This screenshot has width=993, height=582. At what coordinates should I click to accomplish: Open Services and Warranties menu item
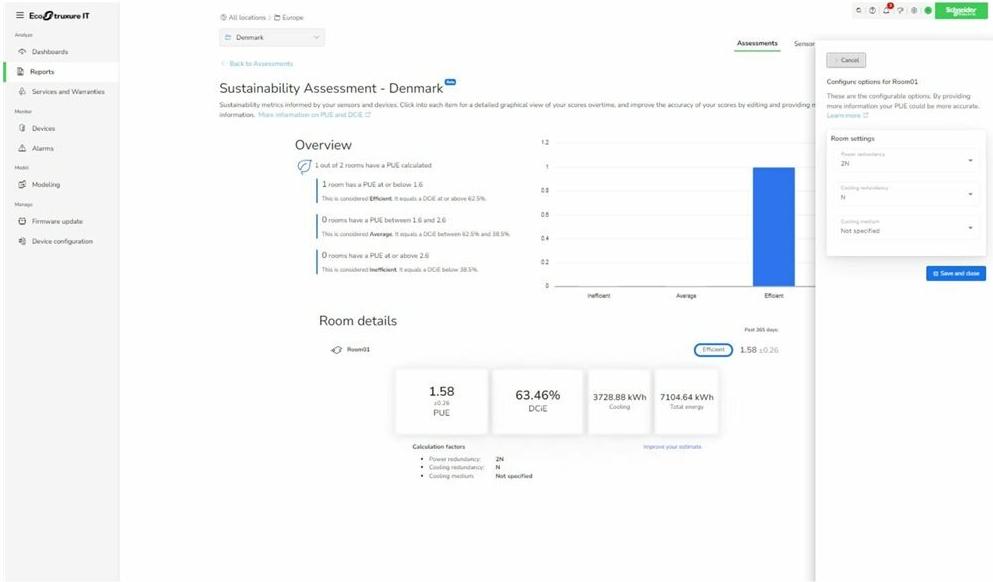67,92
